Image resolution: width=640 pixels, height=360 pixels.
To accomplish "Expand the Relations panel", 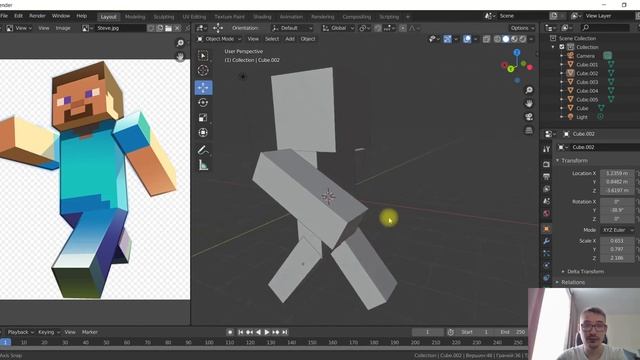I will [558, 282].
